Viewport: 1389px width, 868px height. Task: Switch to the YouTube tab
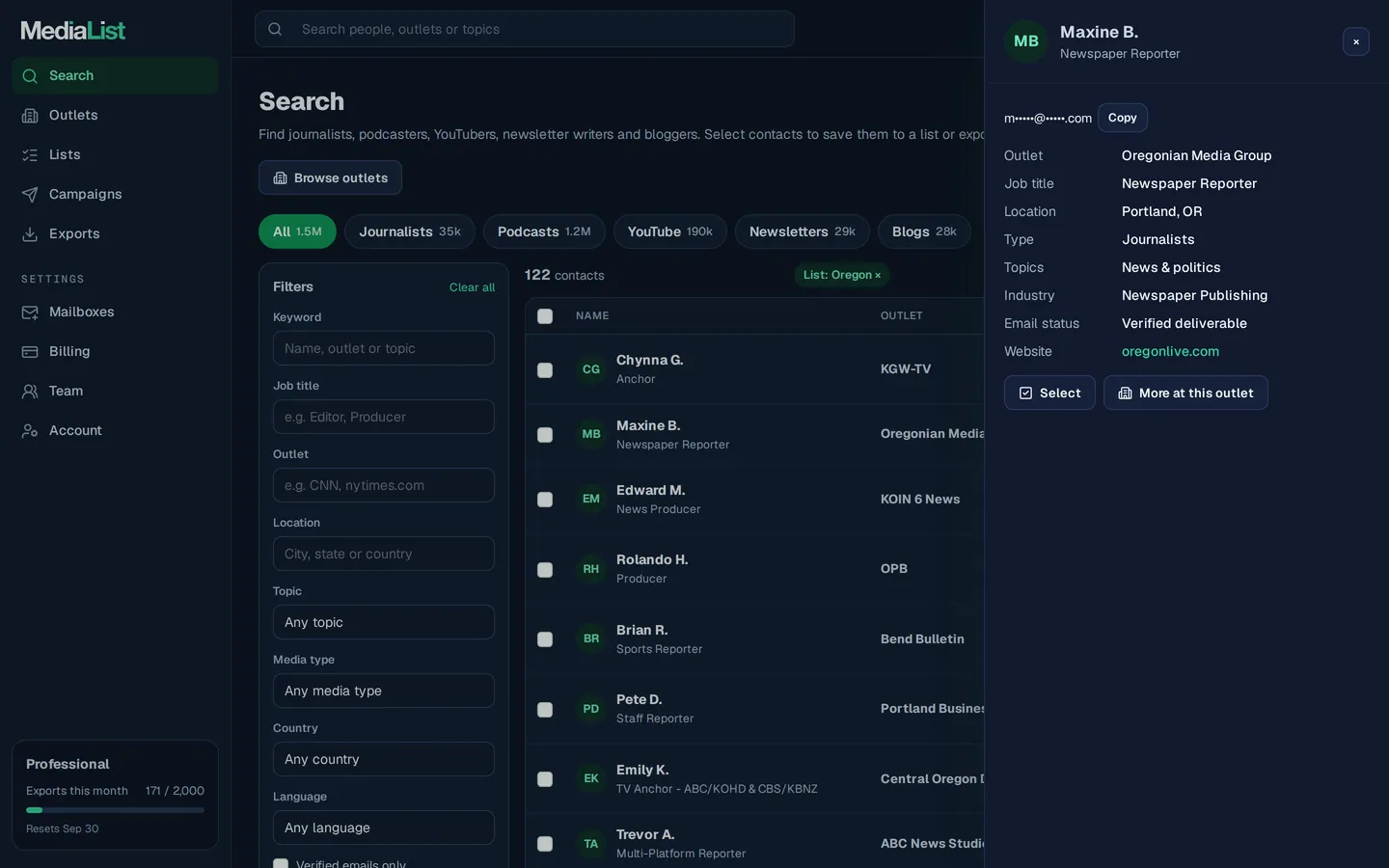click(x=670, y=231)
